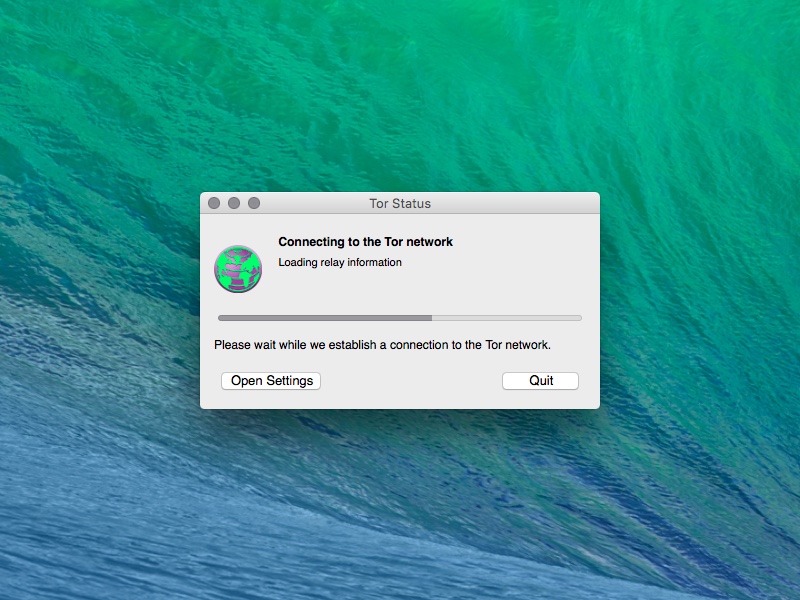The width and height of the screenshot is (800, 600).
Task: Click the word "Status" in the window title
Action: click(x=412, y=204)
